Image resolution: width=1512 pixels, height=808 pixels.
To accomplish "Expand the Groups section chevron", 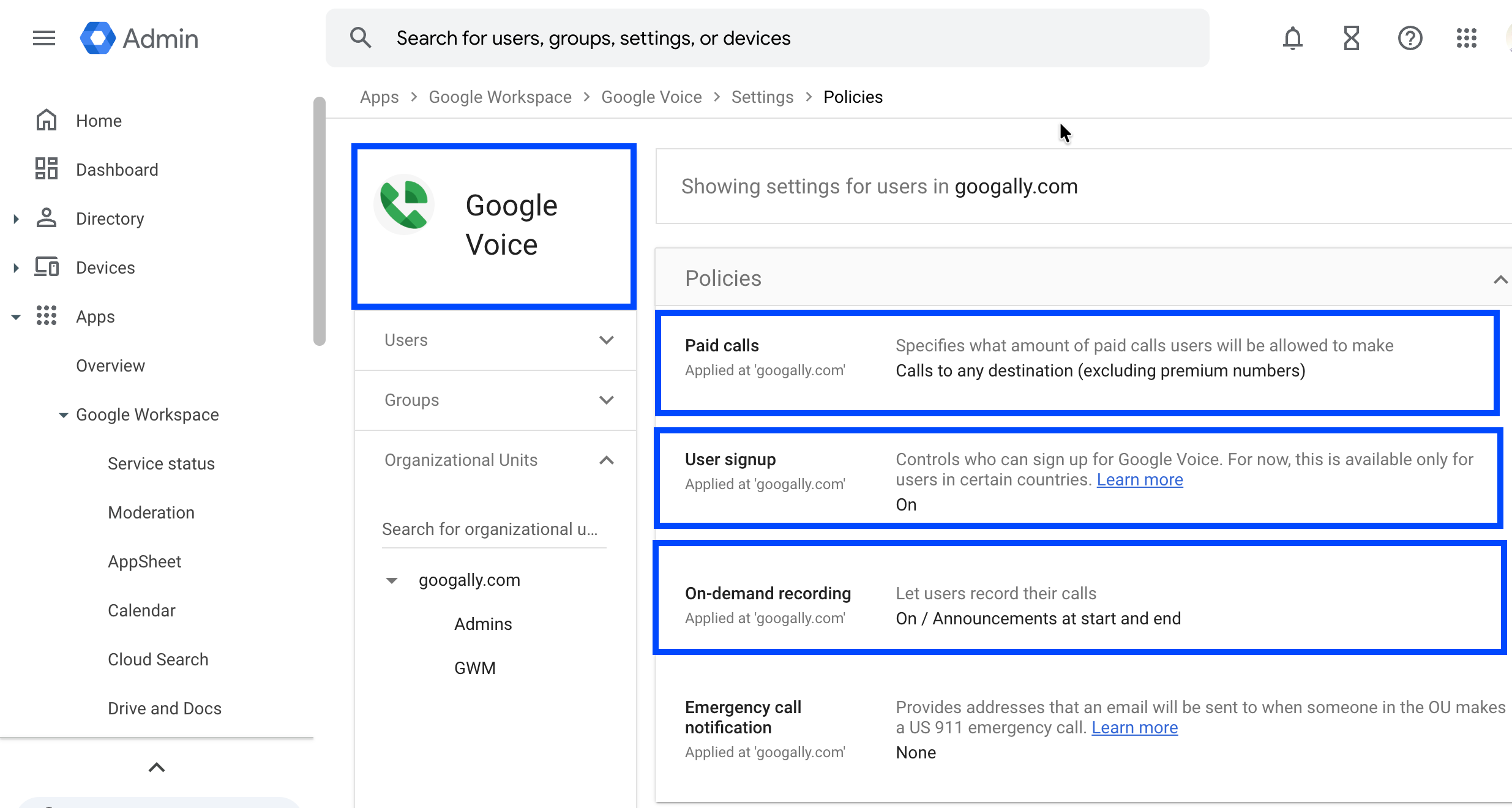I will coord(606,400).
